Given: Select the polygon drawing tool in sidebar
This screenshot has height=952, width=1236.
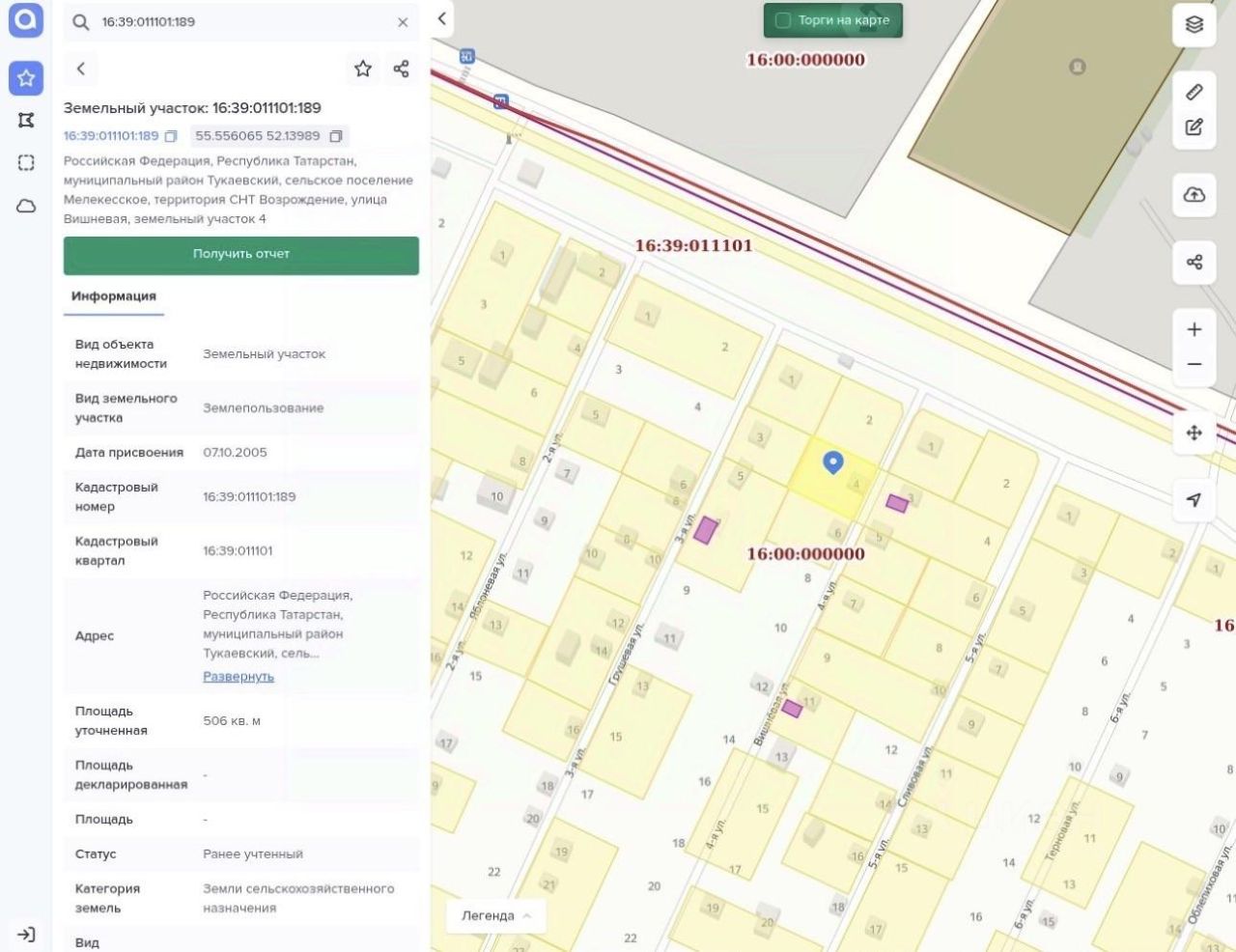Looking at the screenshot, I should click(x=26, y=120).
